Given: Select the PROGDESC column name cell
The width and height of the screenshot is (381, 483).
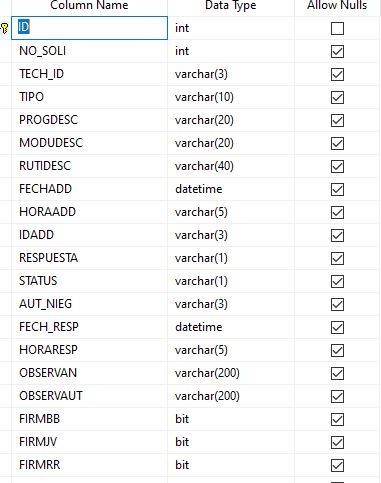Looking at the screenshot, I should [89, 120].
